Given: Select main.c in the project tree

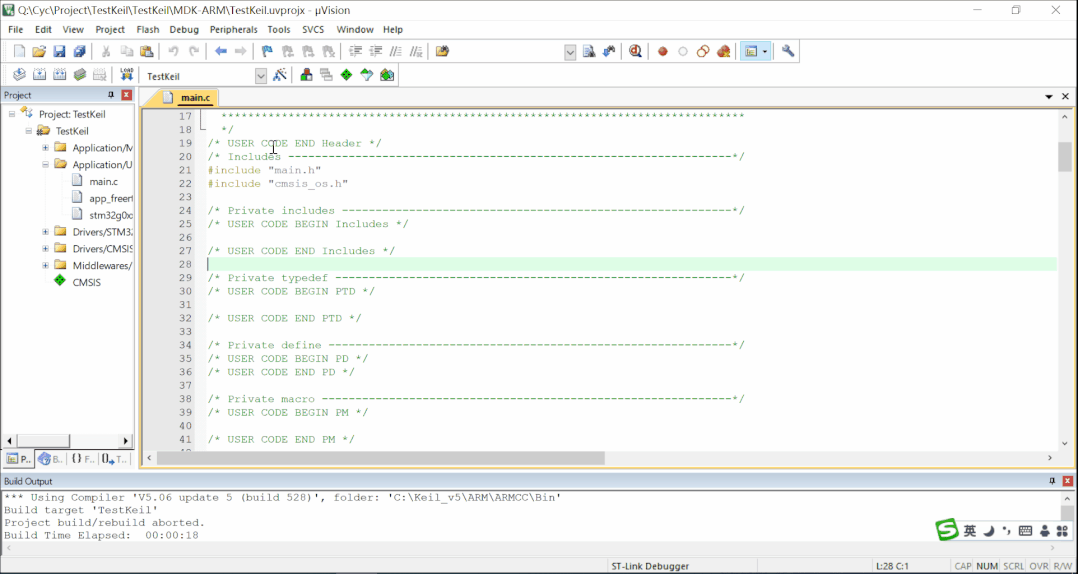Looking at the screenshot, I should tap(103, 181).
